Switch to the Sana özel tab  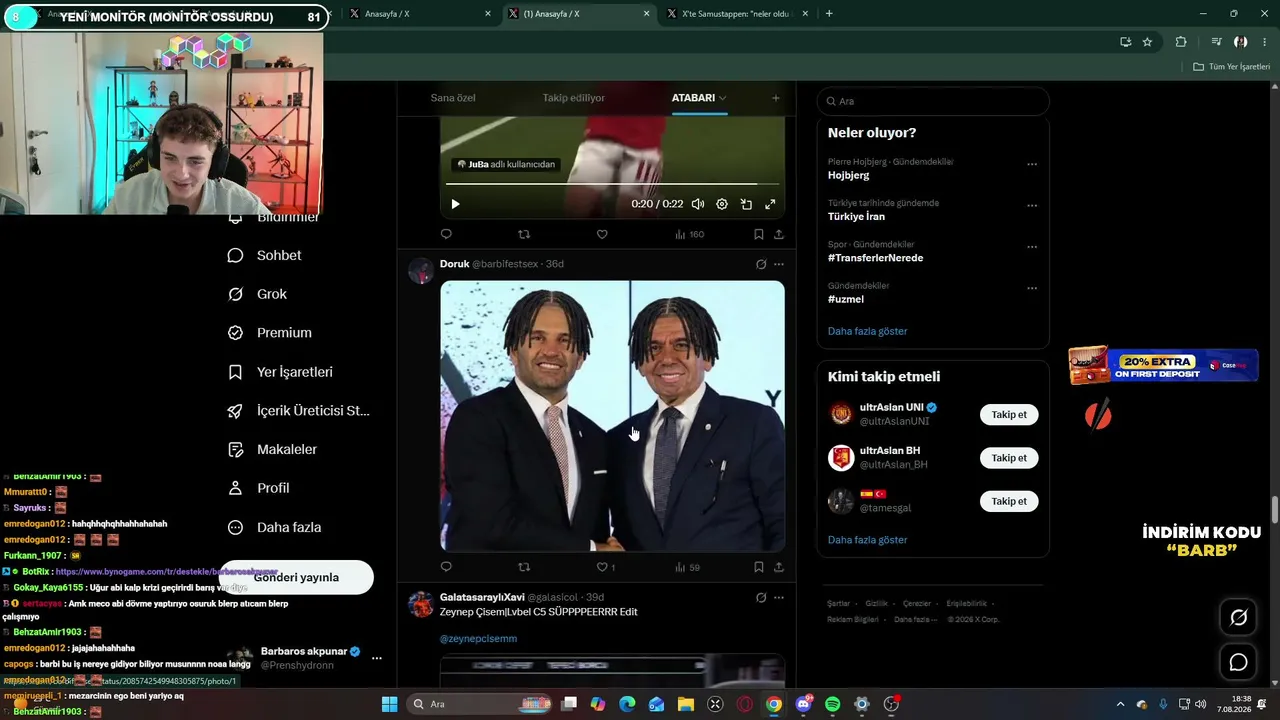pyautogui.click(x=453, y=98)
